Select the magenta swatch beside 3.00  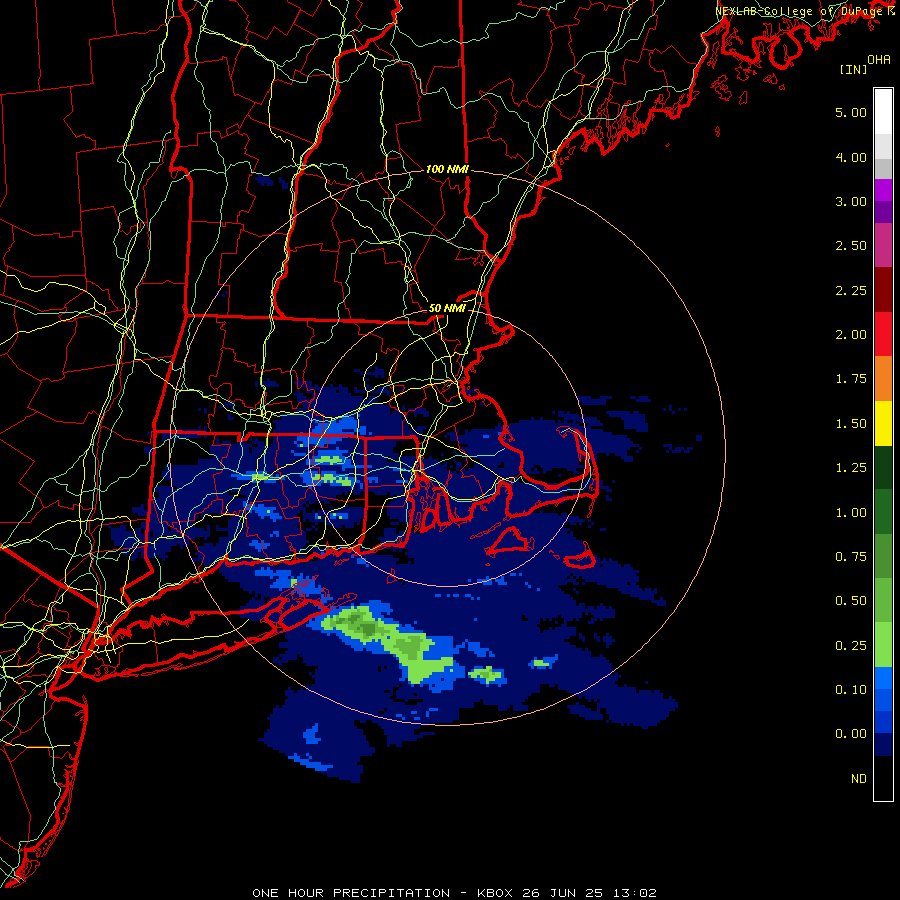click(883, 190)
